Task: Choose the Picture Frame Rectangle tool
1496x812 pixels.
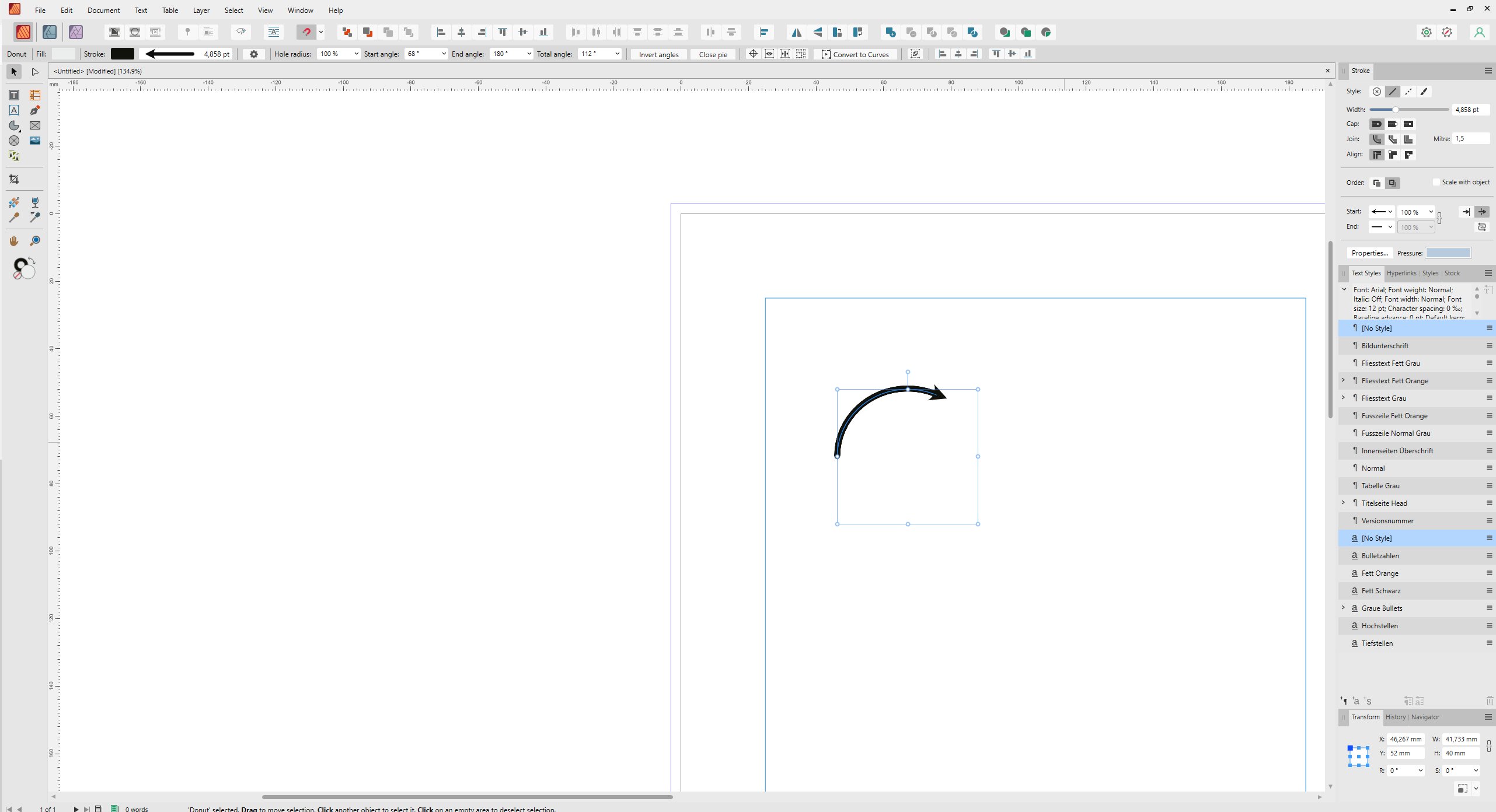Action: (x=35, y=125)
